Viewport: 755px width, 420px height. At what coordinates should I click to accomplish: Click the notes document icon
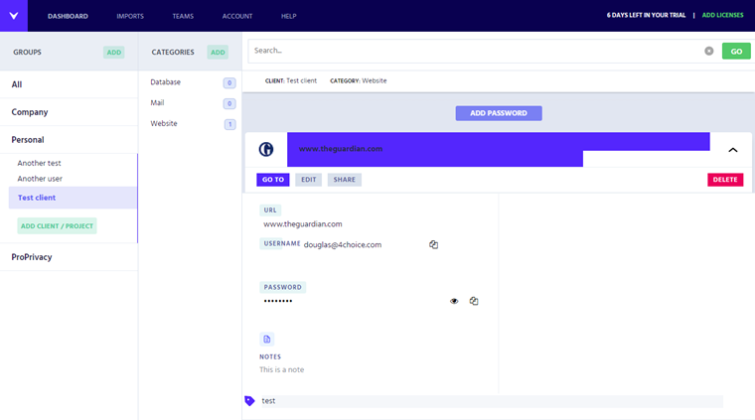click(x=267, y=339)
